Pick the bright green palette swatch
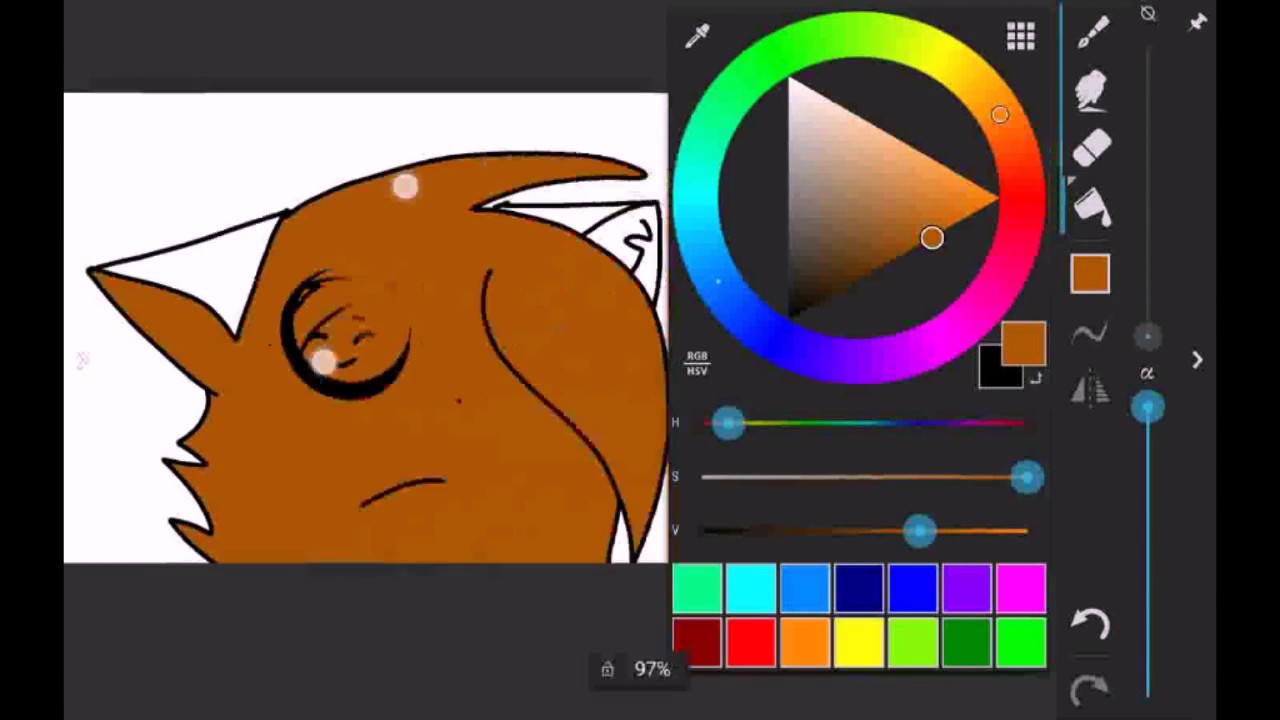 click(x=1021, y=642)
